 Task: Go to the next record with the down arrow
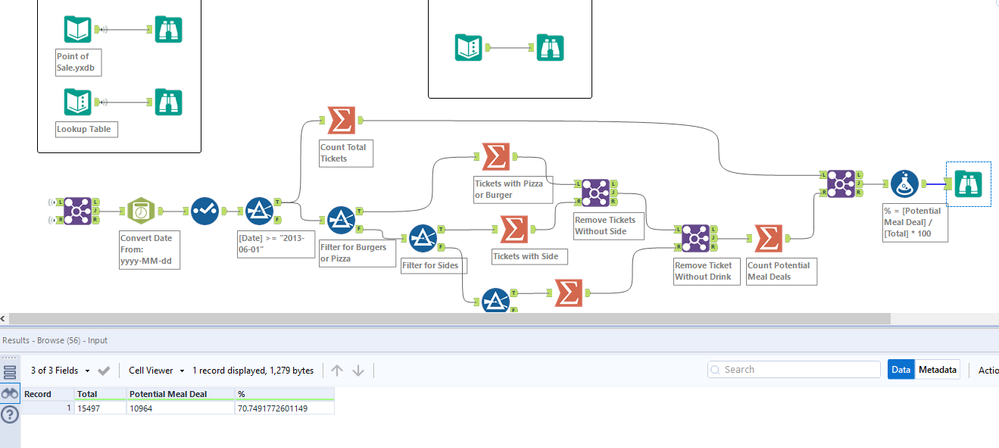tap(358, 370)
